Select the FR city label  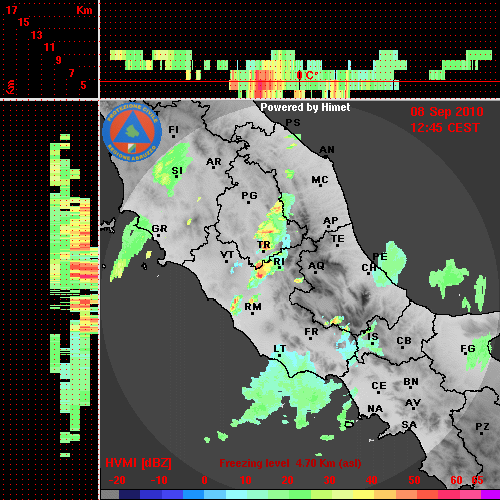(311, 332)
